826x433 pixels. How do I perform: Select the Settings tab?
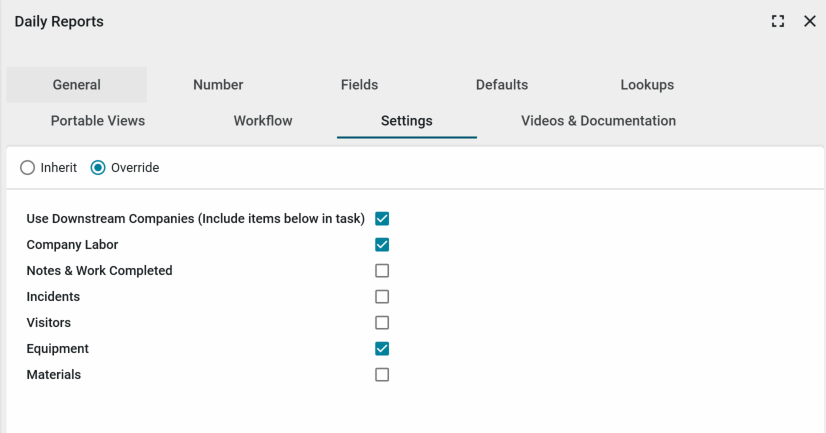[x=406, y=121]
